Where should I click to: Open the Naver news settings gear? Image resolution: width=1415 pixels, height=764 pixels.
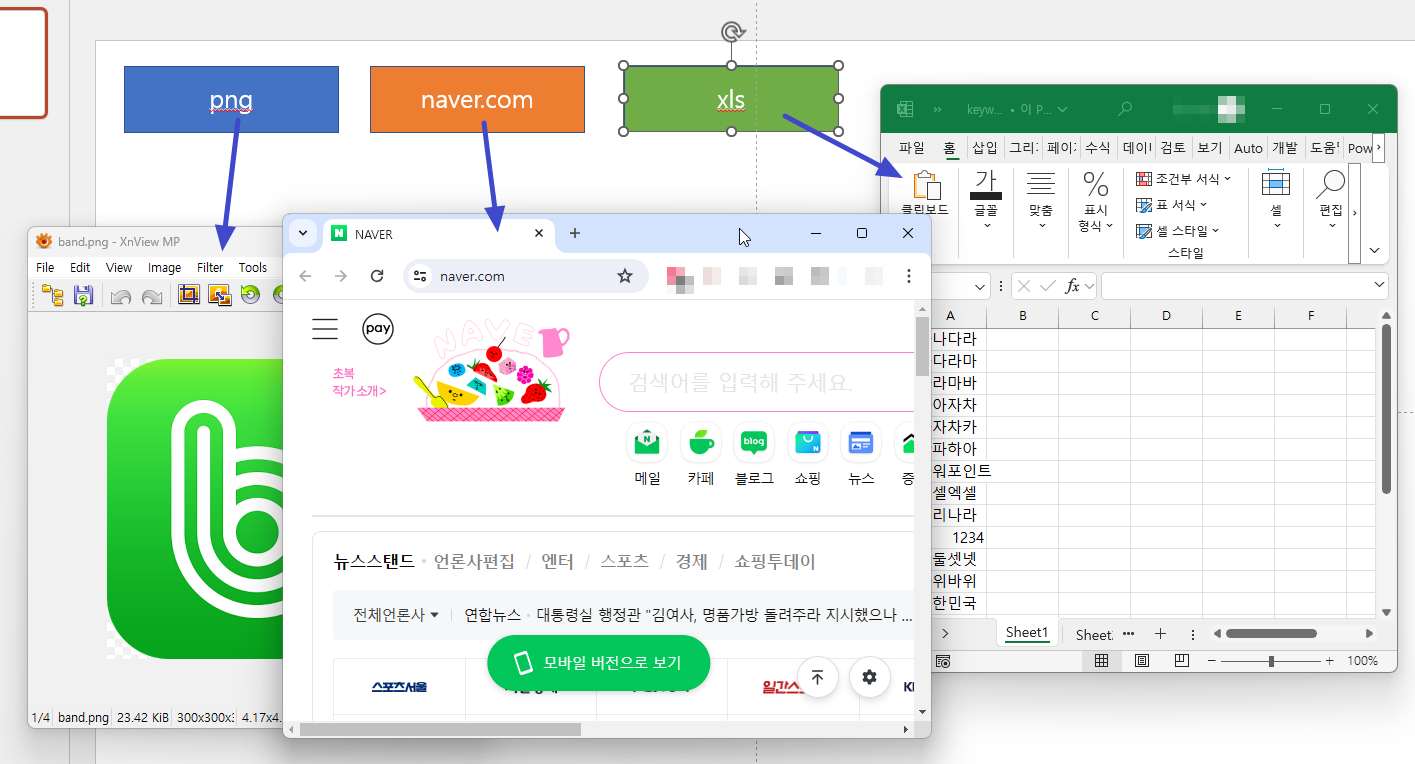click(x=870, y=677)
